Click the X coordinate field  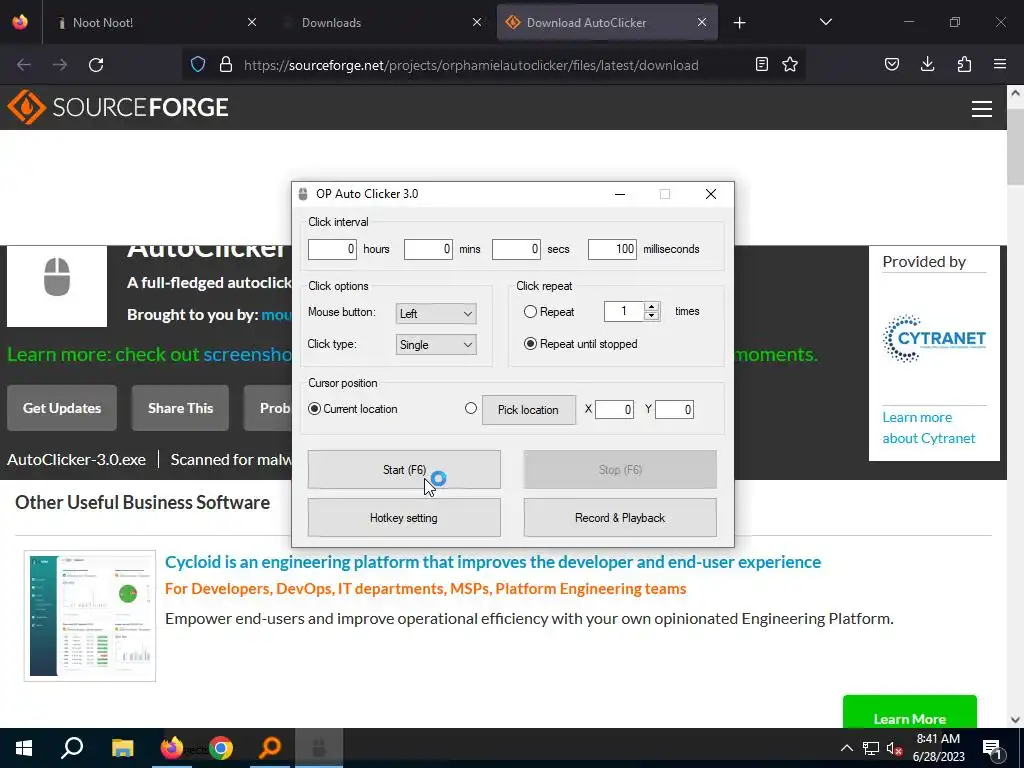(614, 409)
